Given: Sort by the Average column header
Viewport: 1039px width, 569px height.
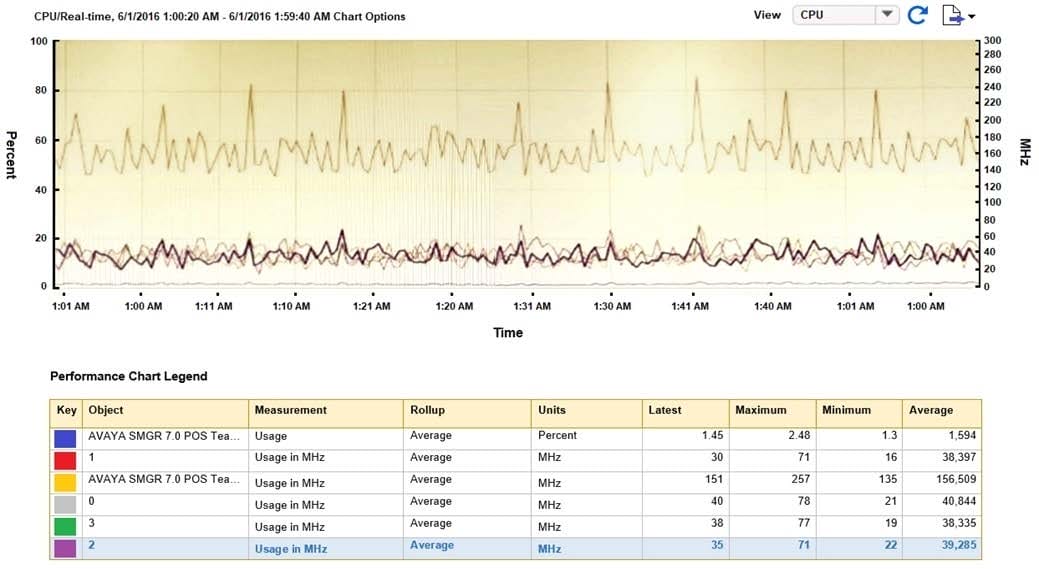Looking at the screenshot, I should (930, 410).
